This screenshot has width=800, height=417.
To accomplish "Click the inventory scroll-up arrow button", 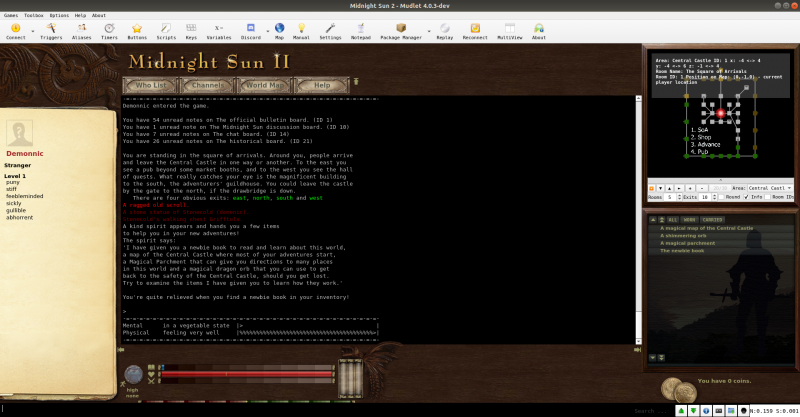I will coord(653,219).
